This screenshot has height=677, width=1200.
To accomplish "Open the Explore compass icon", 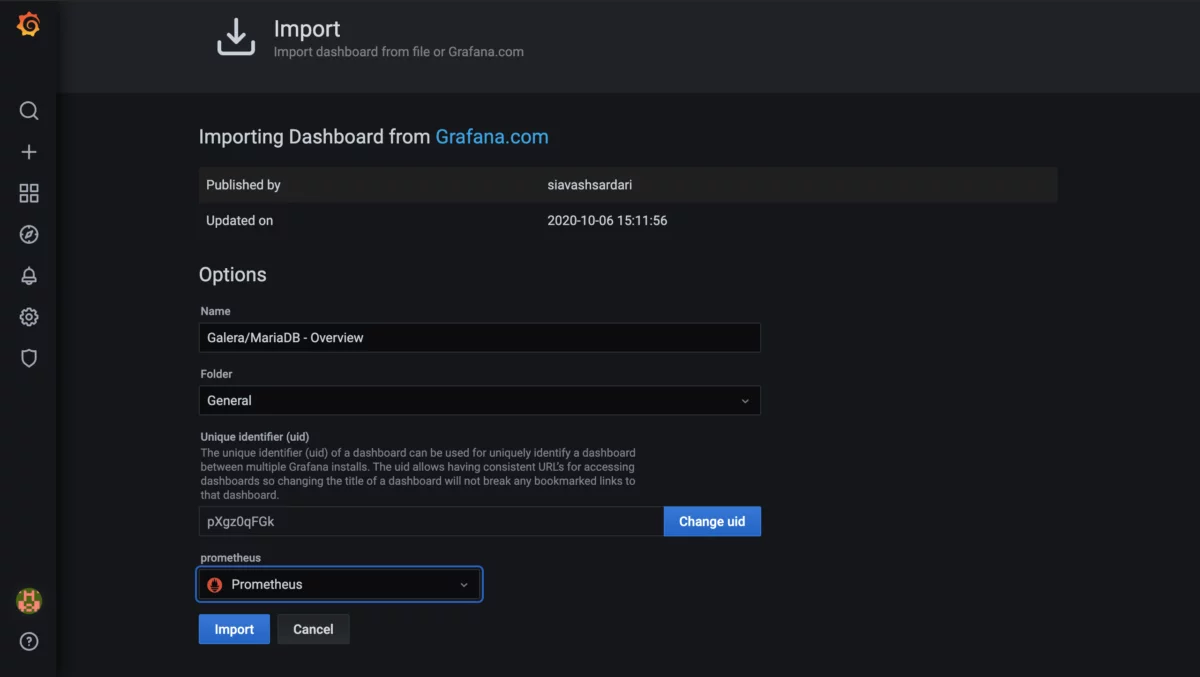I will (29, 234).
